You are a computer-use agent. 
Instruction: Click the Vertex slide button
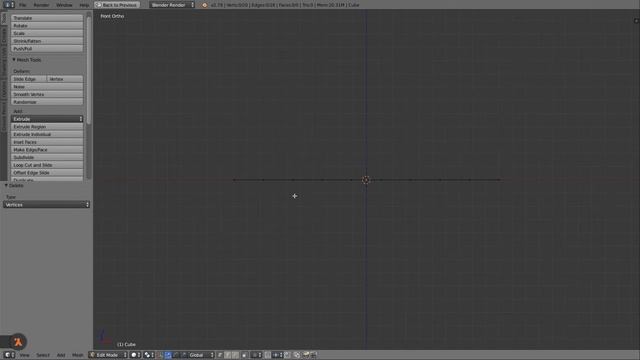tap(65, 79)
